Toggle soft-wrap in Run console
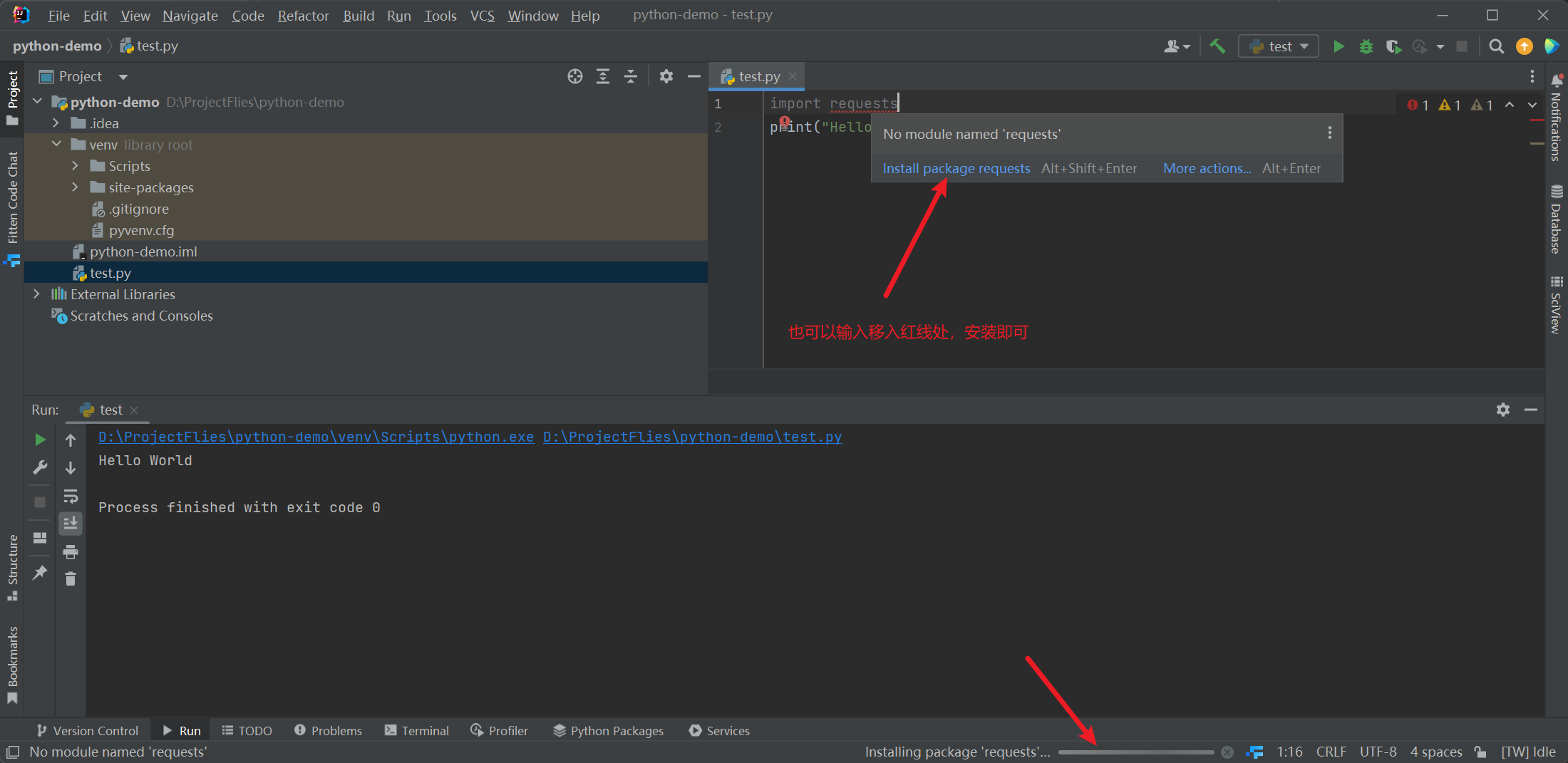The width and height of the screenshot is (1568, 763). tap(71, 496)
